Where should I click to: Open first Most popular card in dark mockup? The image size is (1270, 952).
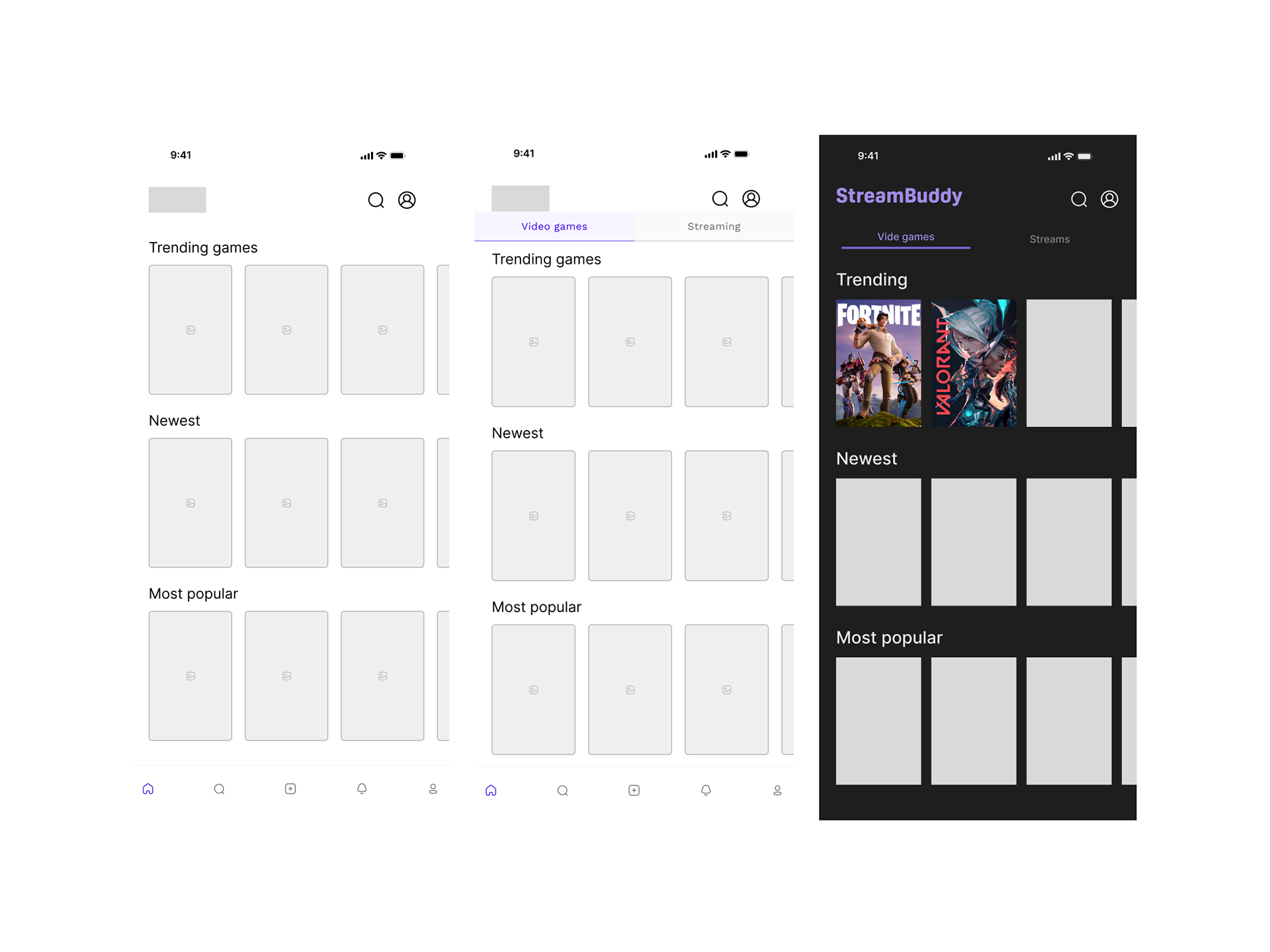pyautogui.click(x=878, y=721)
